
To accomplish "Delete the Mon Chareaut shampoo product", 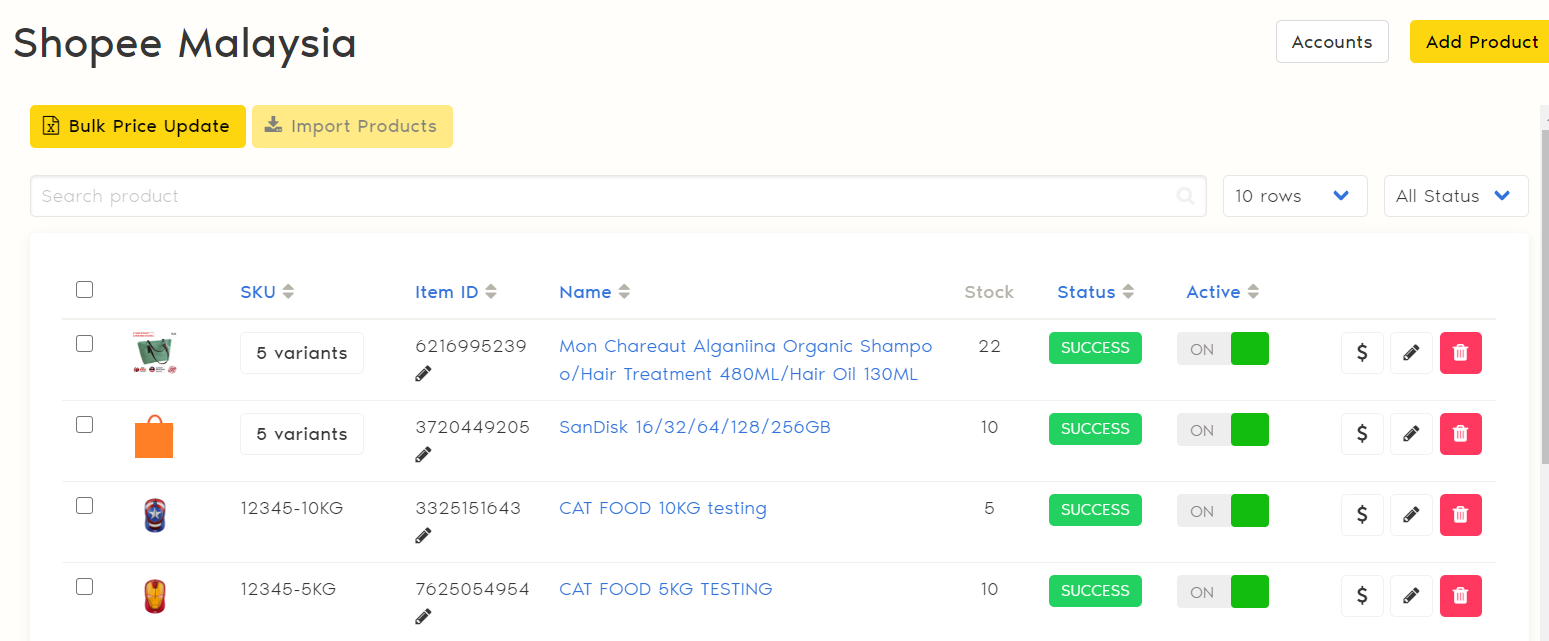I will tap(1460, 353).
